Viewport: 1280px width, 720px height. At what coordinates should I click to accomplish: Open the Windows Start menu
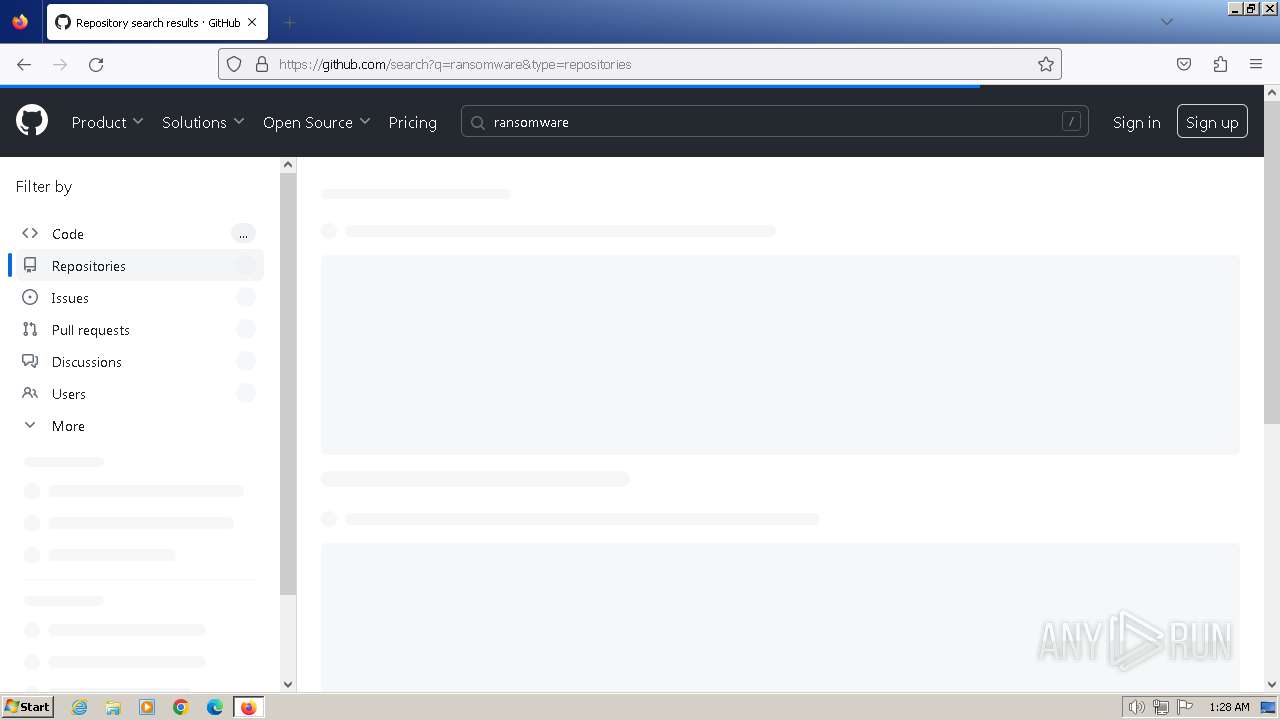click(27, 706)
